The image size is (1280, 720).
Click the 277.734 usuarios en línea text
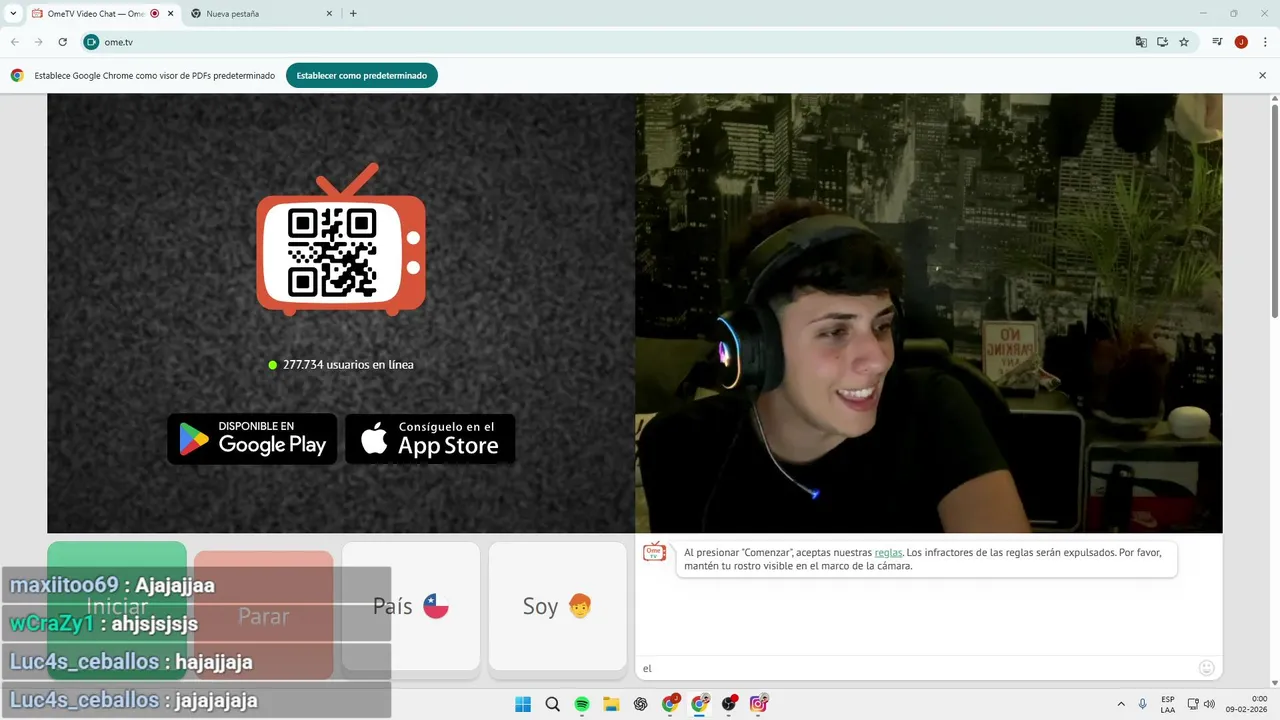(348, 365)
